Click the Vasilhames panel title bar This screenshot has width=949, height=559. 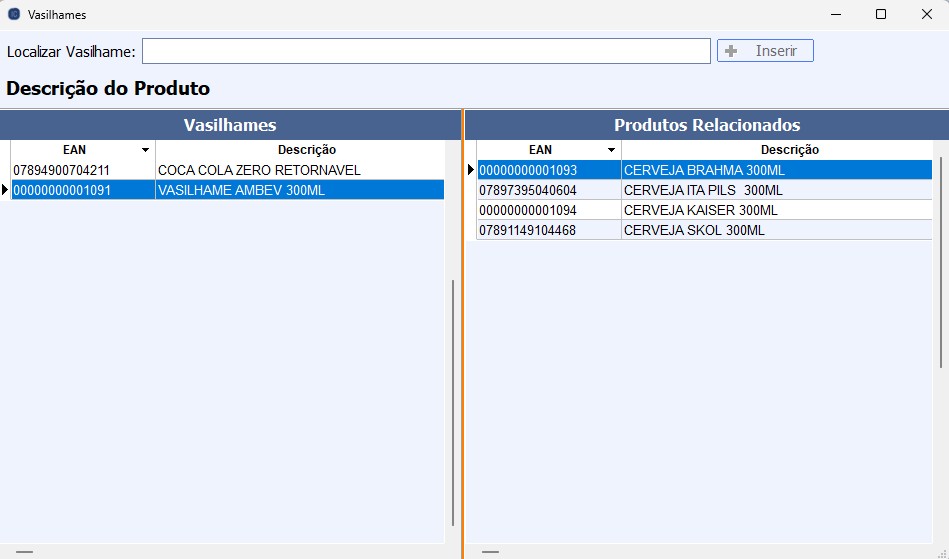[230, 125]
